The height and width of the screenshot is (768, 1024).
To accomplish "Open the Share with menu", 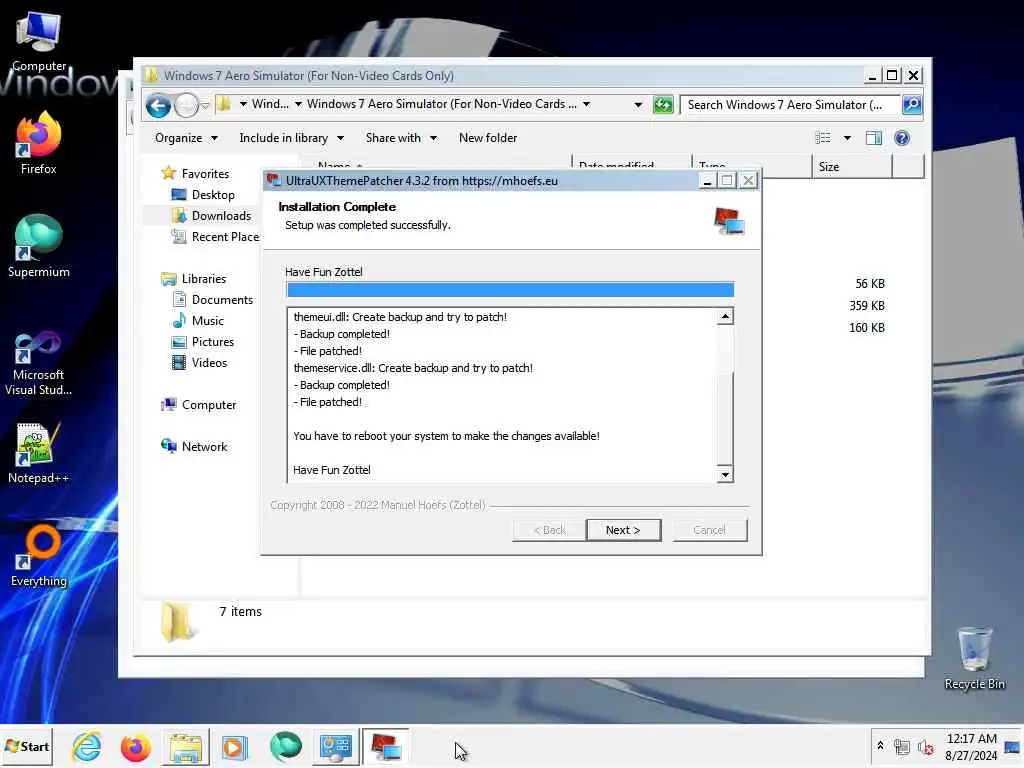I will 401,138.
